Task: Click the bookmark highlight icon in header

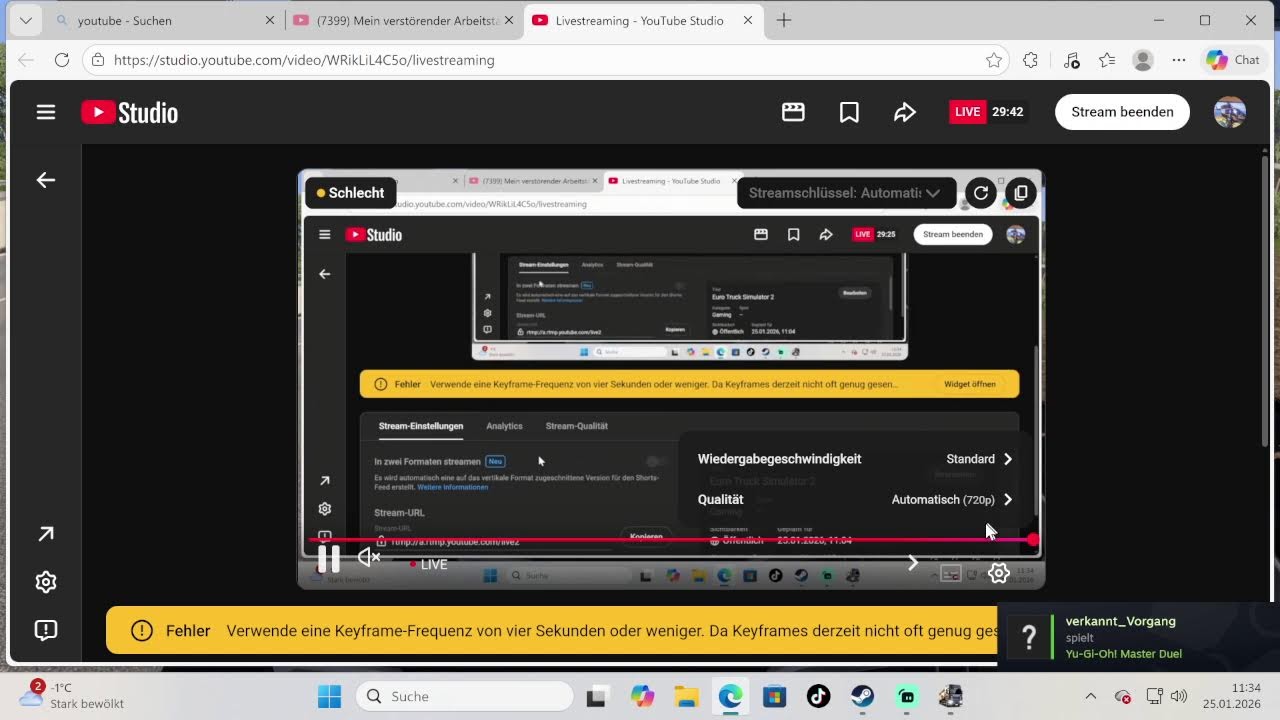Action: (x=849, y=112)
